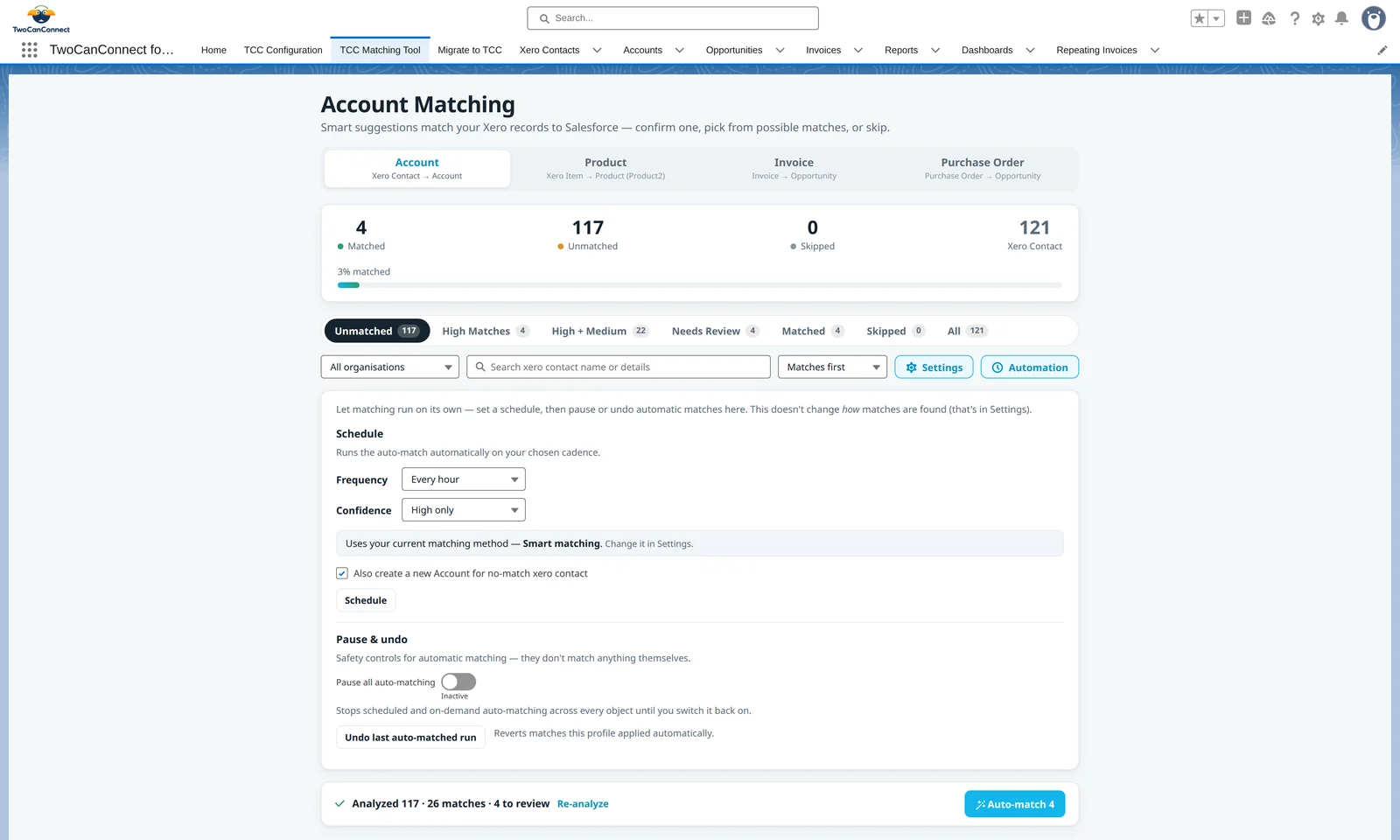1400x840 pixels.
Task: Open the All organisations dropdown
Action: 390,367
